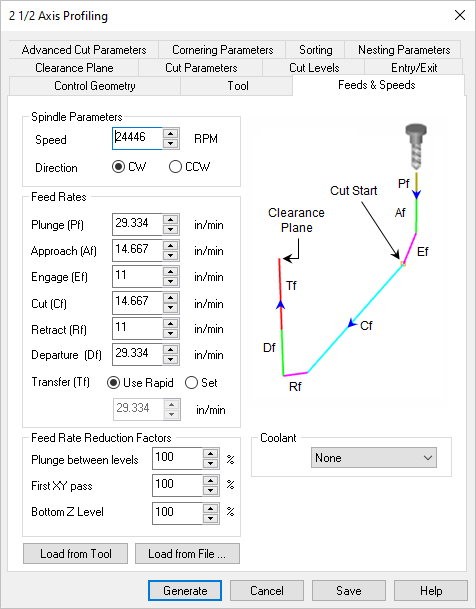
Task: Open the Cut Parameters tab
Action: pyautogui.click(x=201, y=68)
